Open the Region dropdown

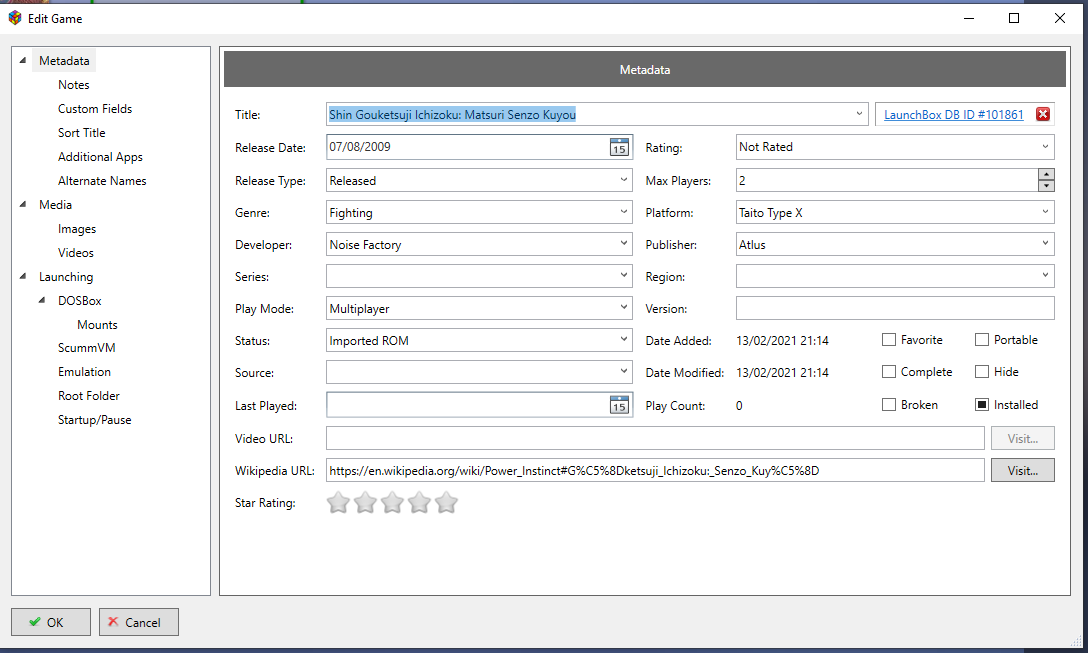pos(894,276)
